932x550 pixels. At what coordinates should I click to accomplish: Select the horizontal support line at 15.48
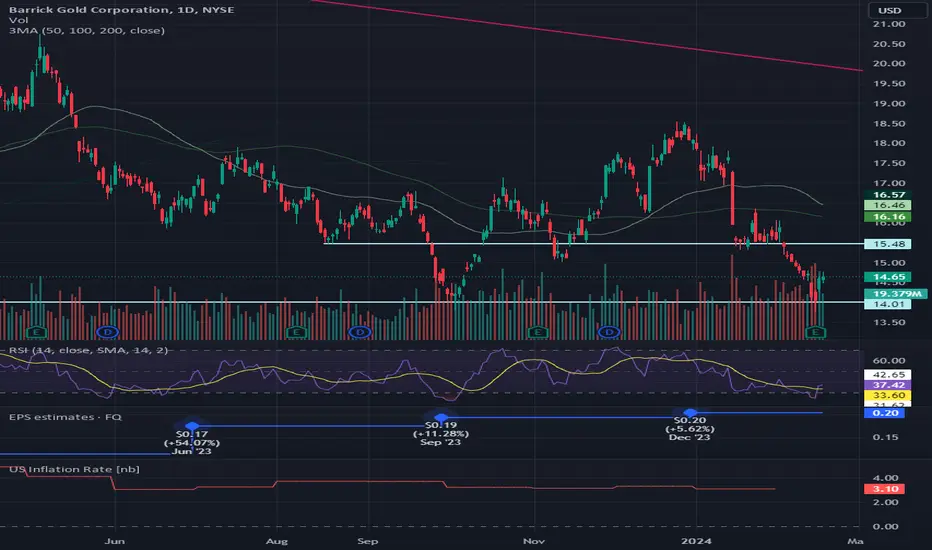[x=593, y=244]
